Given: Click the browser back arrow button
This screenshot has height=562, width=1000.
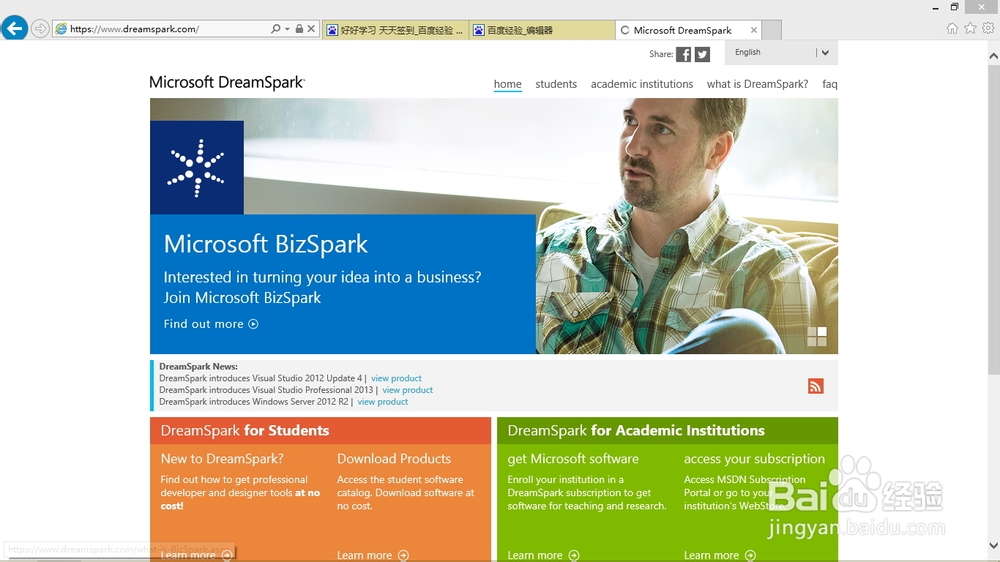Looking at the screenshot, I should click(x=15, y=29).
